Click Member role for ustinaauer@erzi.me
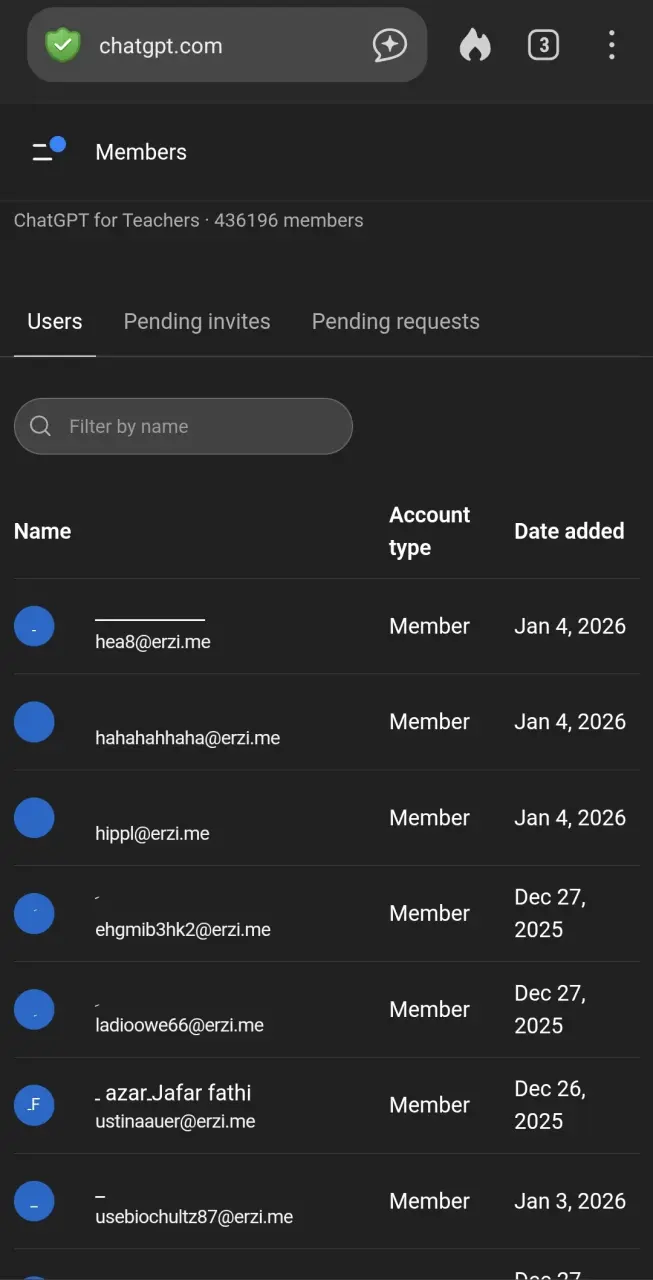 tap(429, 1105)
